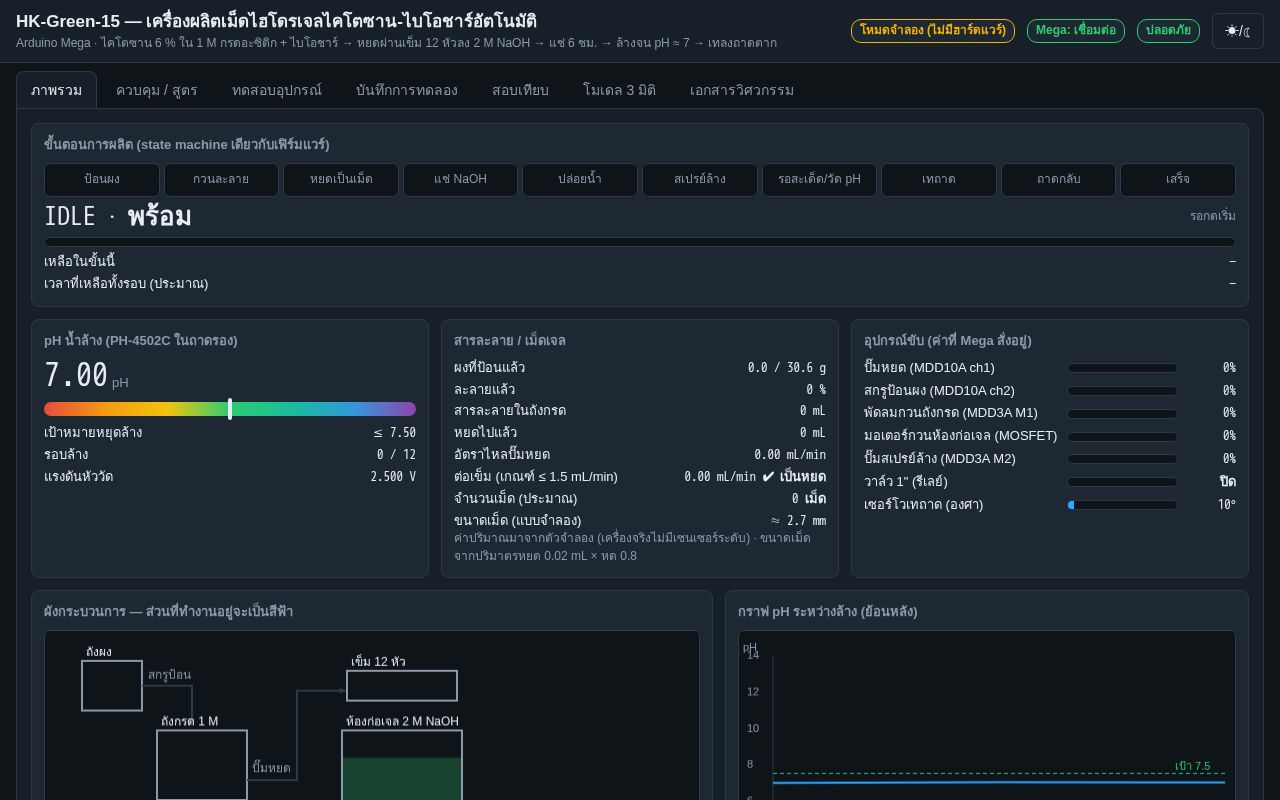Click the รอกดเริ่ม status text

pyautogui.click(x=1213, y=216)
